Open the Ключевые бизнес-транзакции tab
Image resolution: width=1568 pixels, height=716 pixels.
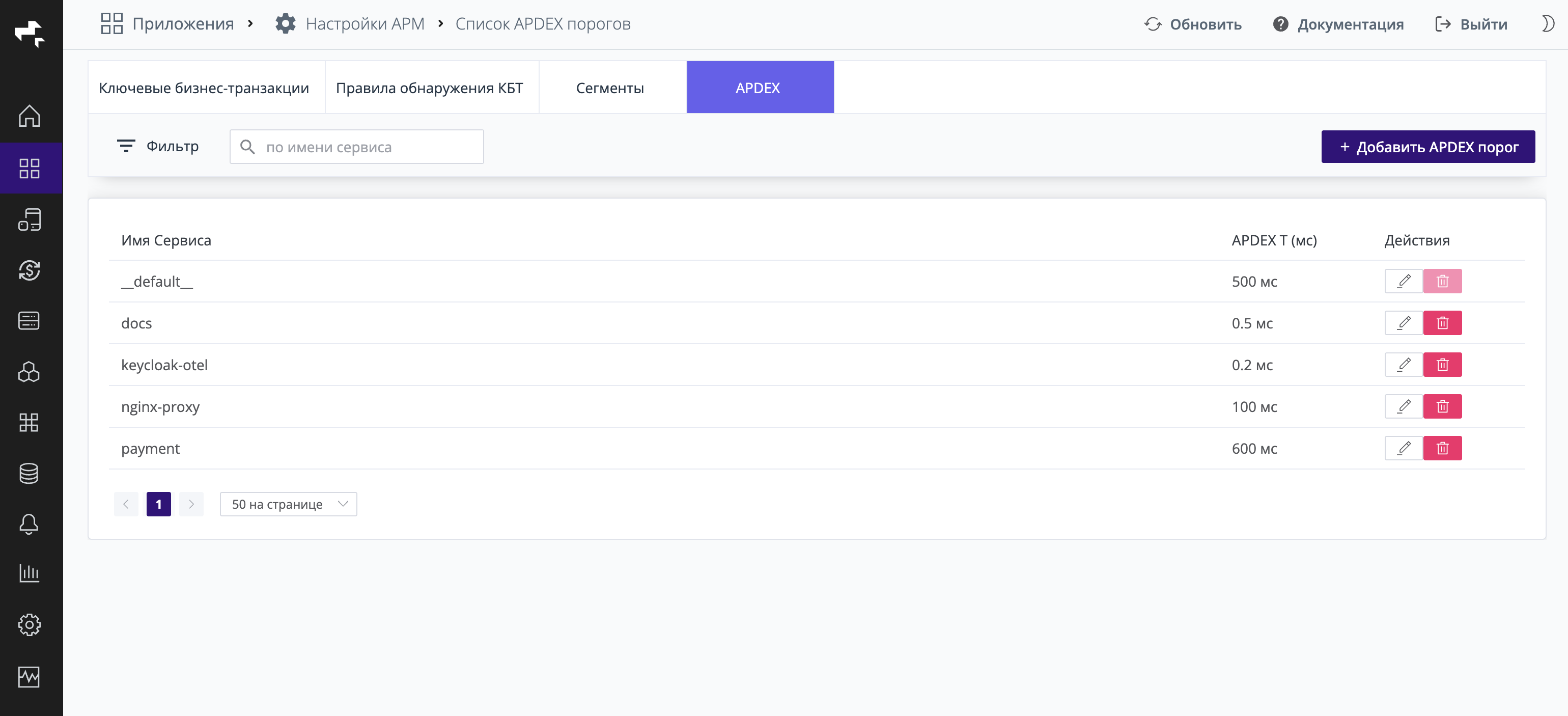(205, 87)
